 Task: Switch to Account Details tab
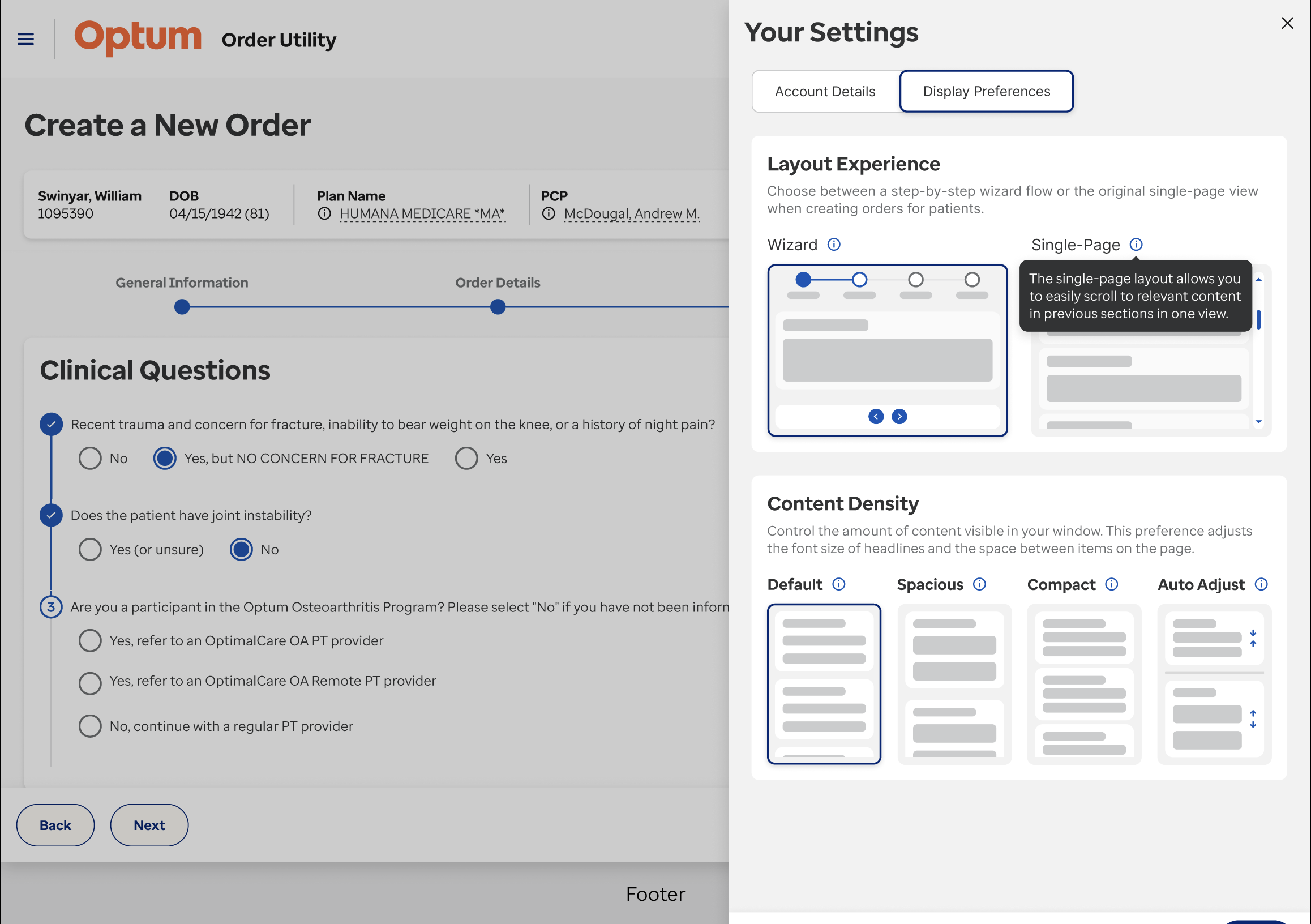coord(825,91)
